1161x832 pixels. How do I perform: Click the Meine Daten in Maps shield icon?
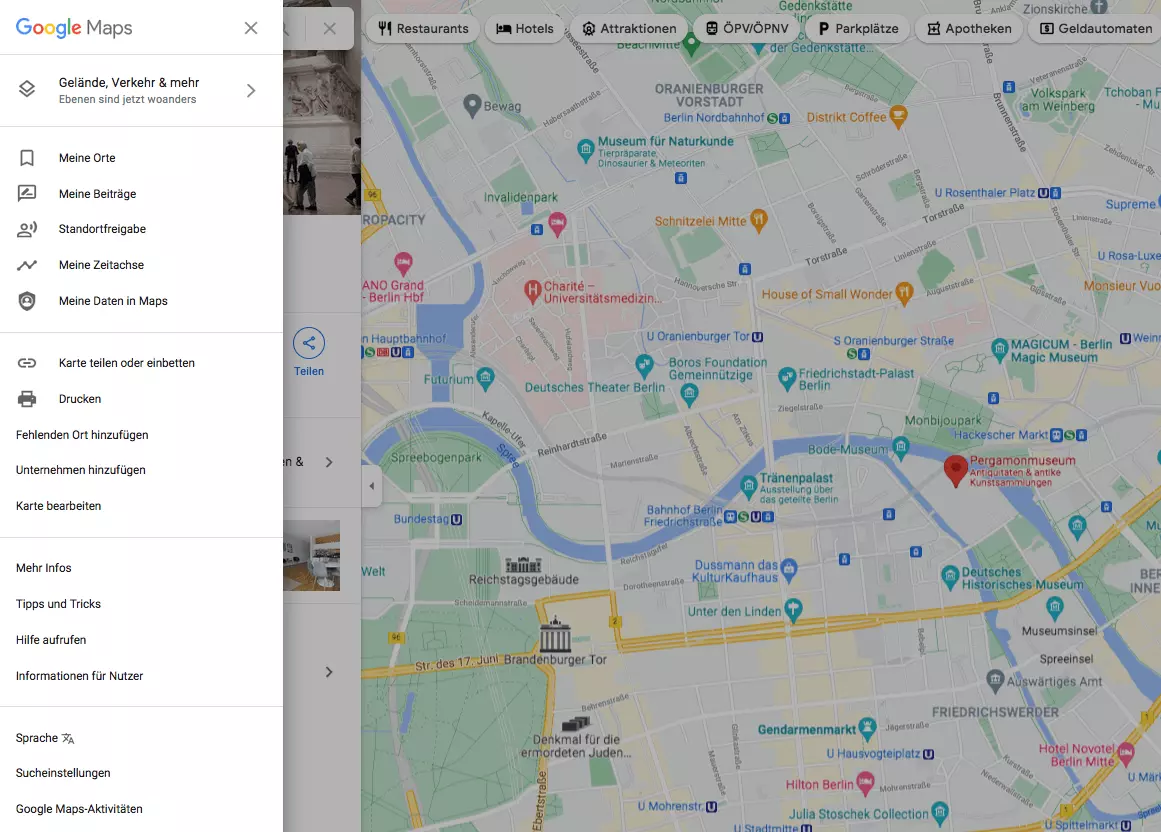pos(27,301)
